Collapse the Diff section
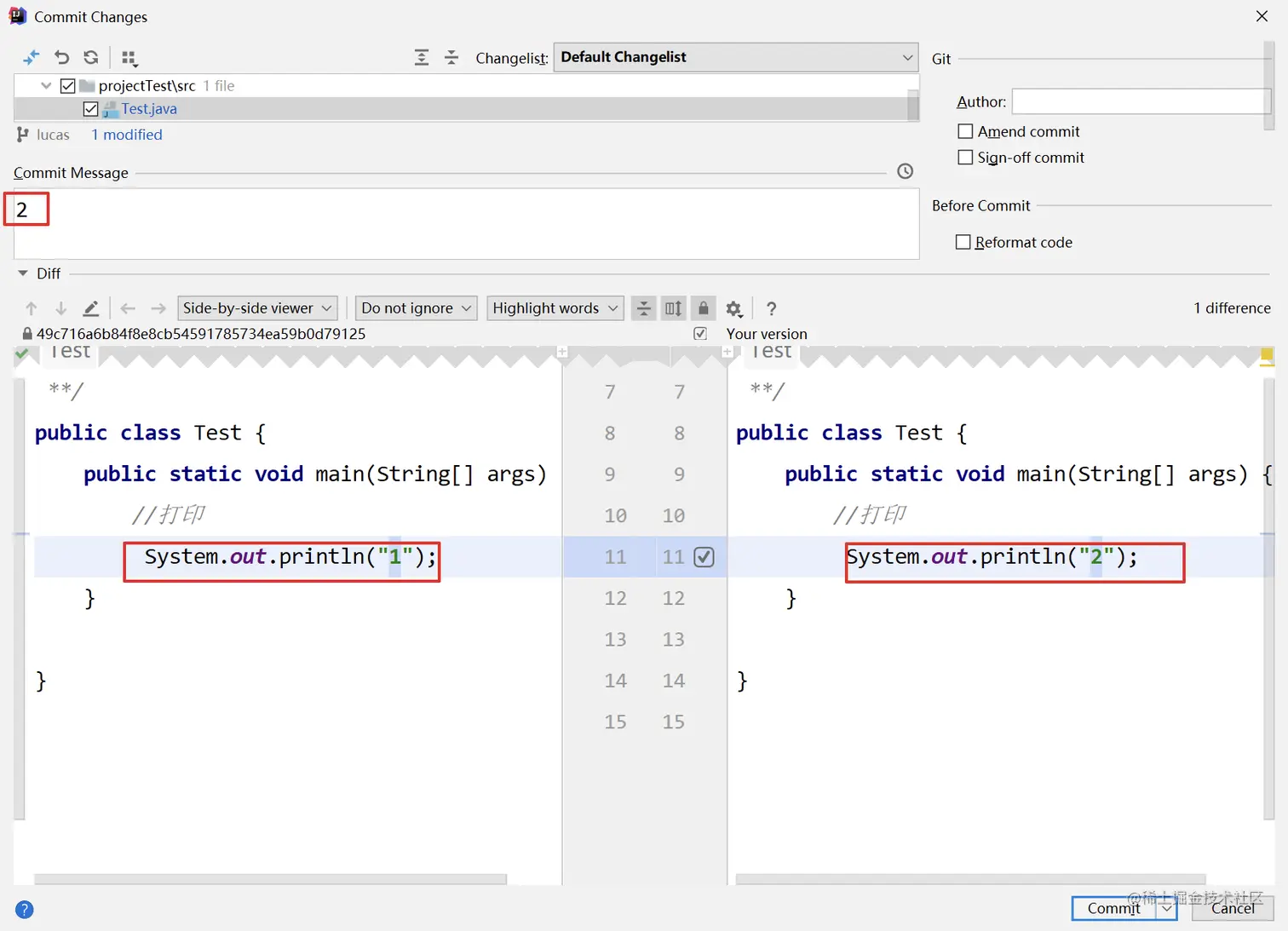Screen dimensions: 1288x931 pos(23,273)
